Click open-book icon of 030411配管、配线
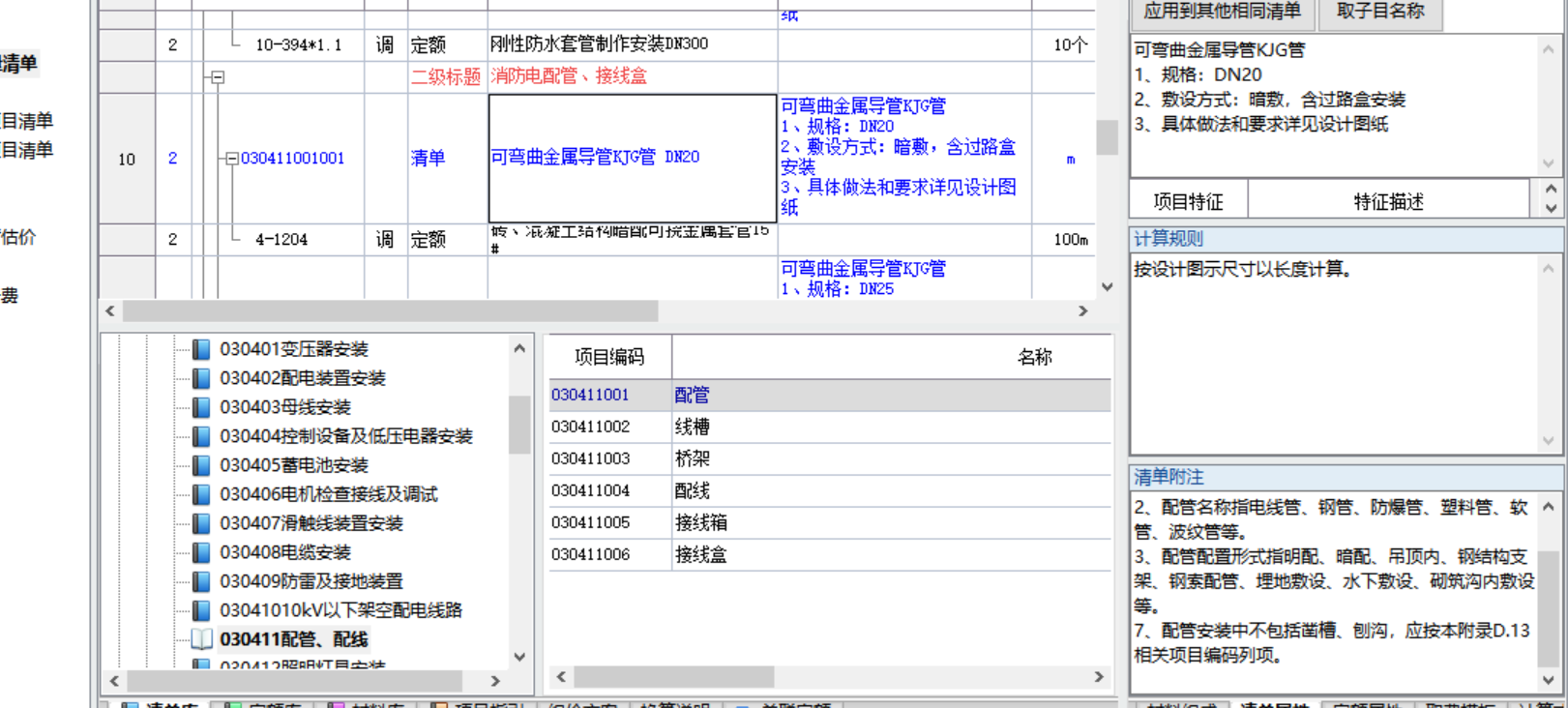 [201, 639]
